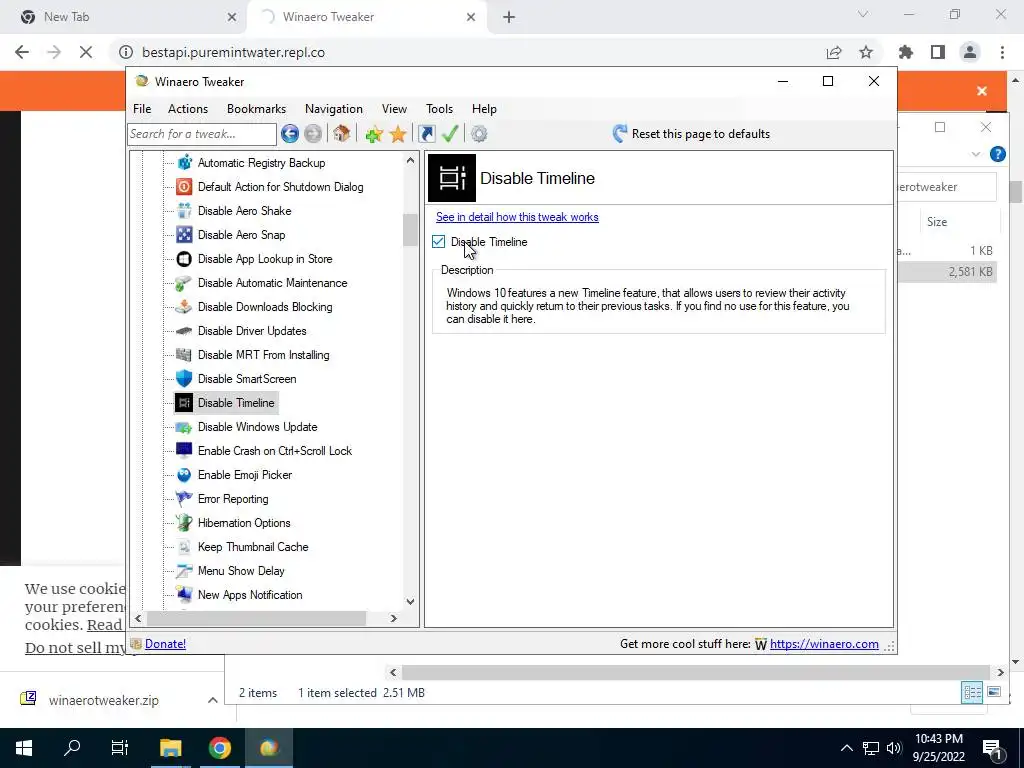
Task: Click the Automatic Registry Backup icon
Action: click(x=184, y=163)
